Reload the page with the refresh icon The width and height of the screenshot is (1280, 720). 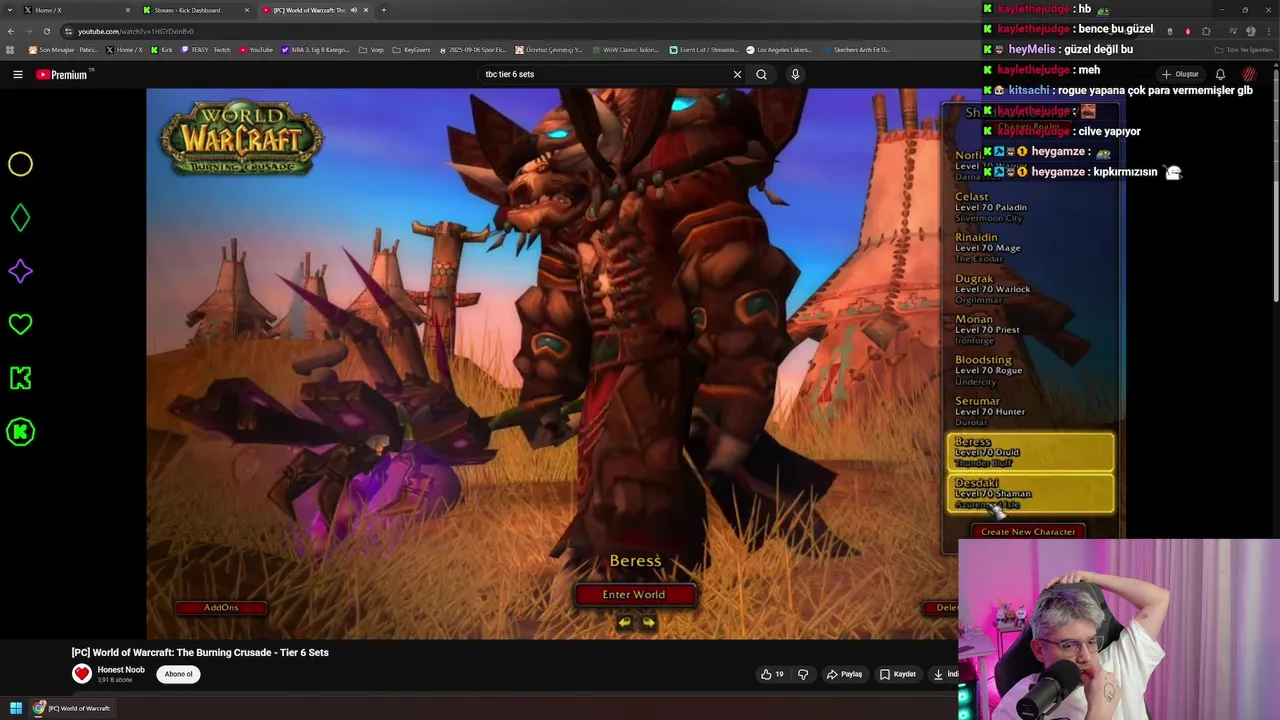46,31
